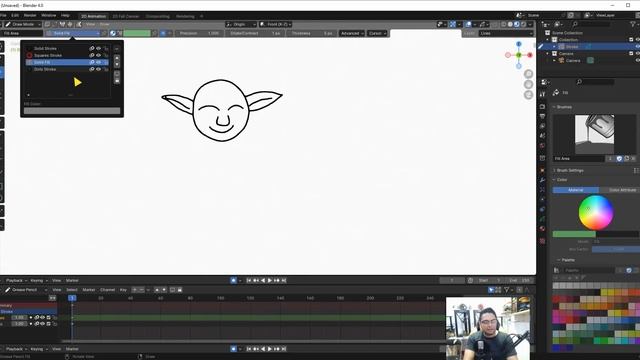Toggle visibility eye for Squares Stroke material

pyautogui.click(x=98, y=55)
